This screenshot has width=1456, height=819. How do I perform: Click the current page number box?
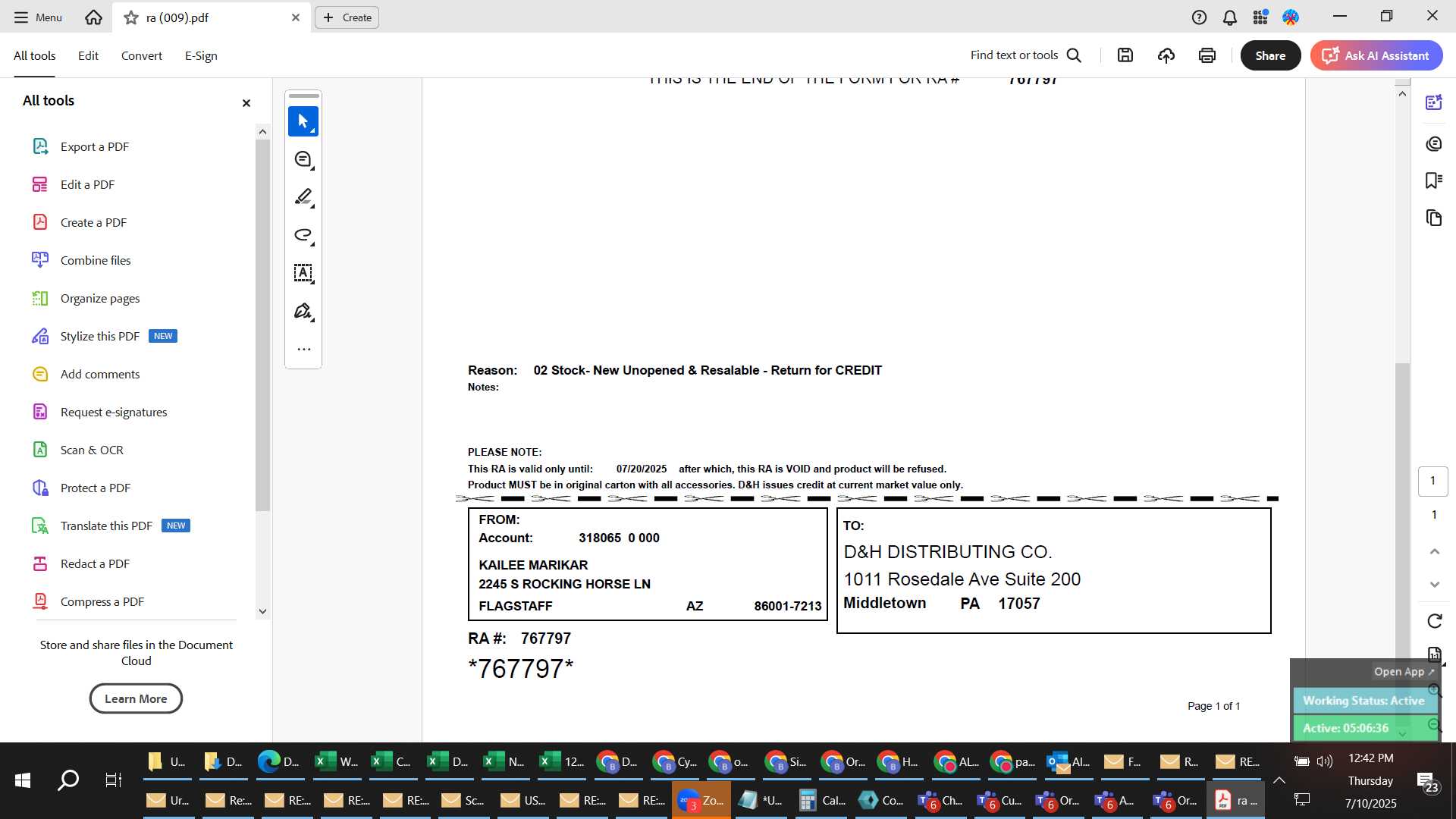tap(1432, 481)
